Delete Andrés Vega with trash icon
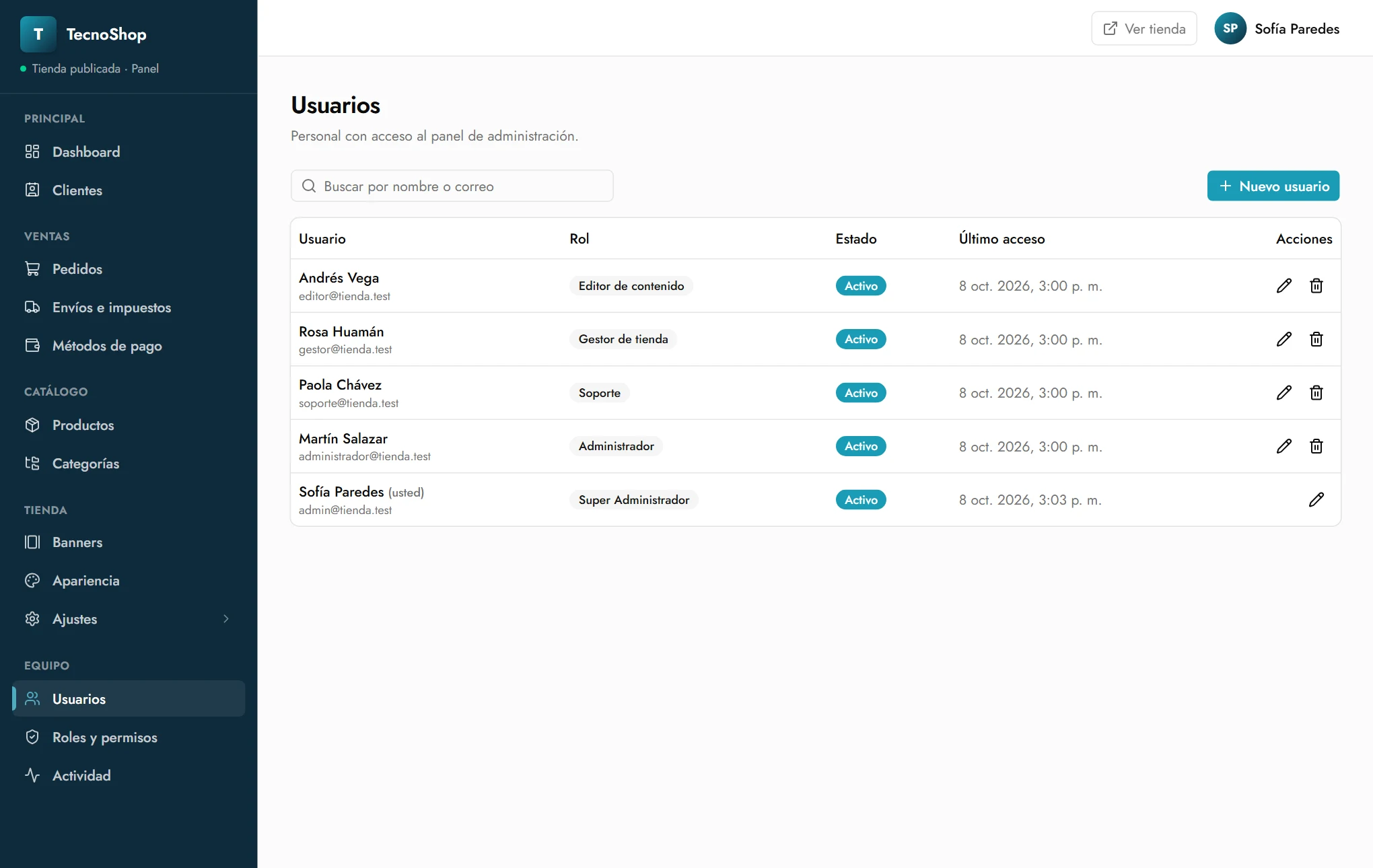This screenshot has width=1373, height=868. (1316, 286)
